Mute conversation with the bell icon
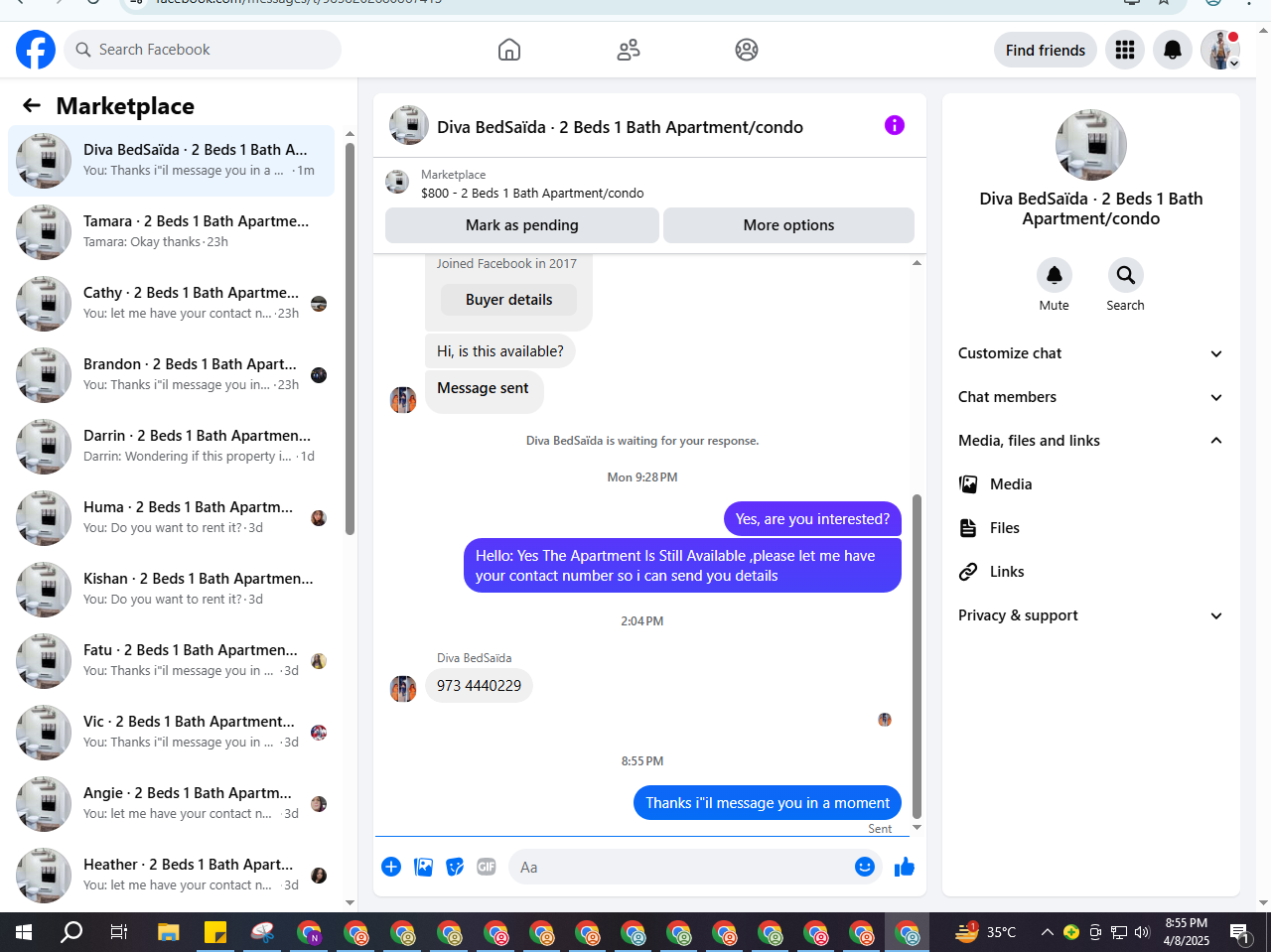1271x952 pixels. pos(1055,275)
